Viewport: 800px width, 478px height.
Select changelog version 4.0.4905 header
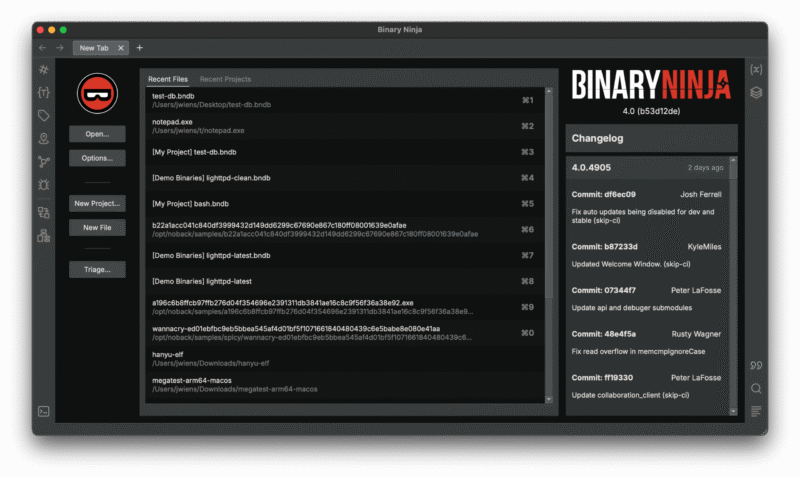click(x=648, y=168)
